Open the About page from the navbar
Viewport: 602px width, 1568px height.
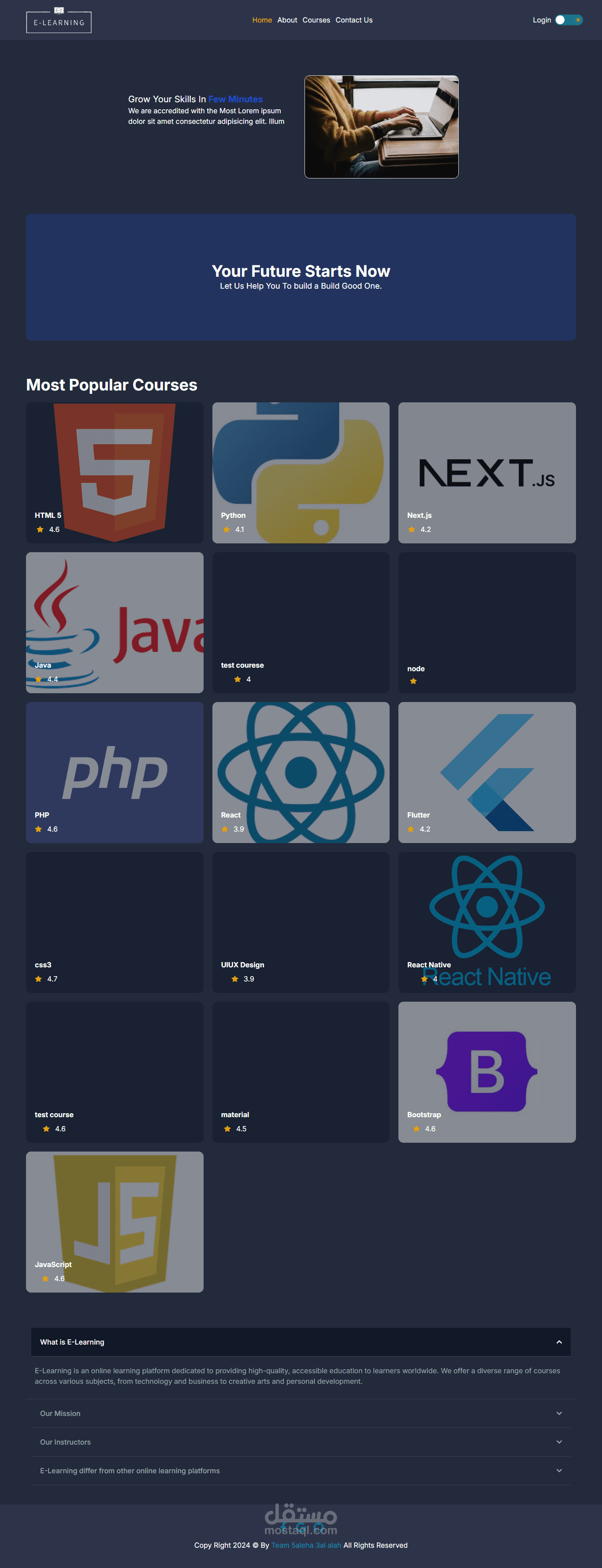287,20
